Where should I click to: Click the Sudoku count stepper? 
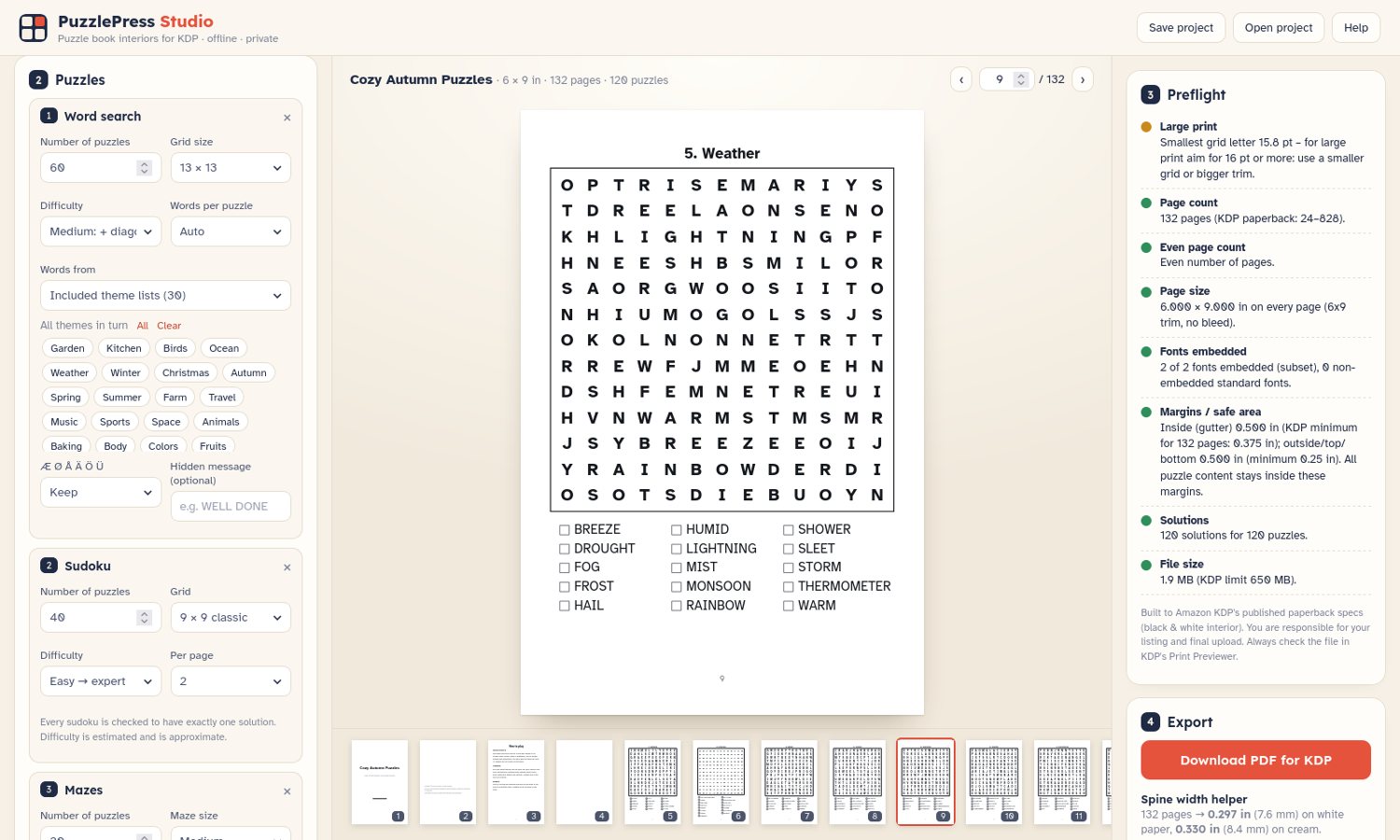click(x=144, y=618)
